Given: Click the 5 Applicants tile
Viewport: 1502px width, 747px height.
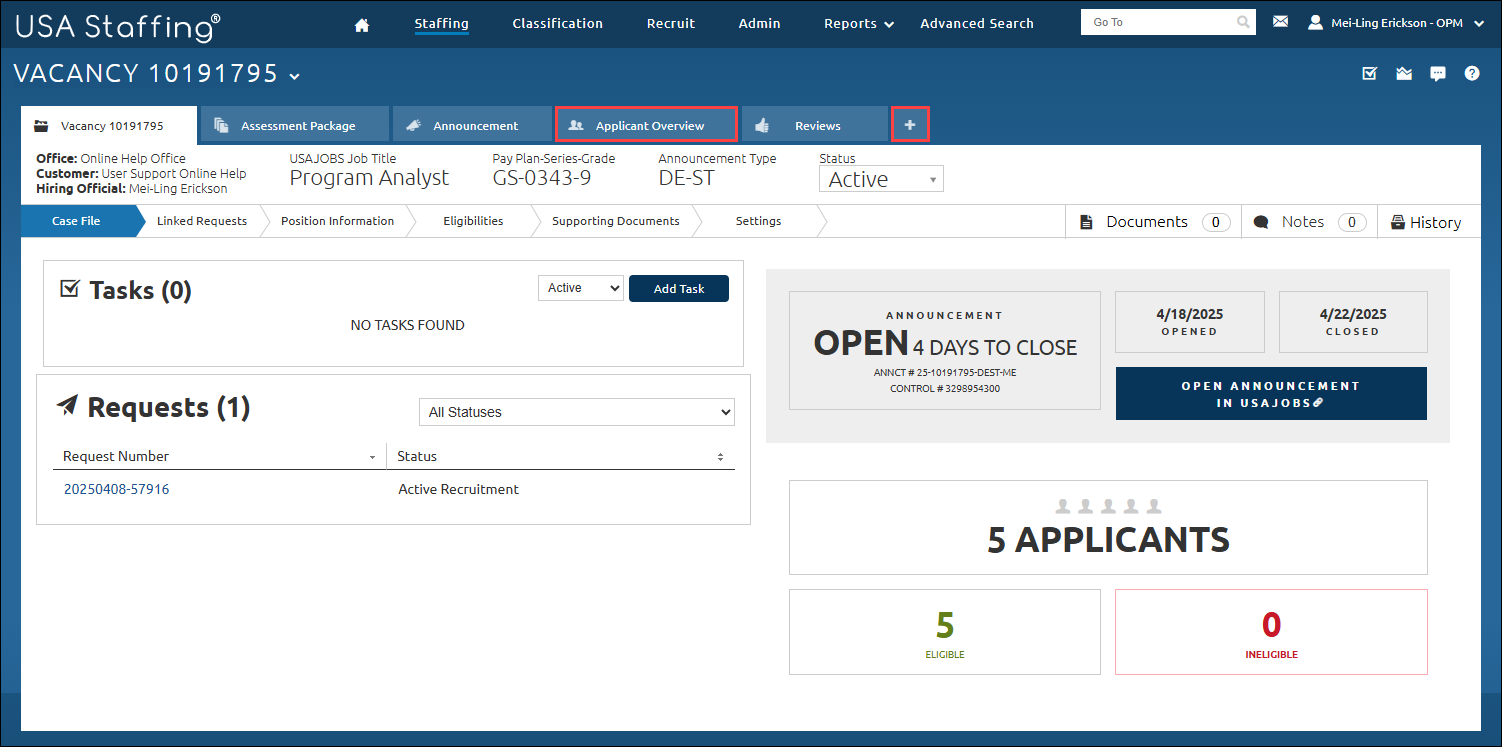Looking at the screenshot, I should (x=1108, y=527).
